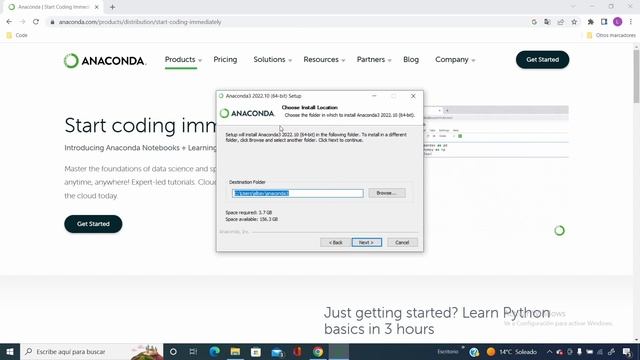Click the "Space required: 3.7 GB" text
The width and height of the screenshot is (640, 360).
[249, 213]
